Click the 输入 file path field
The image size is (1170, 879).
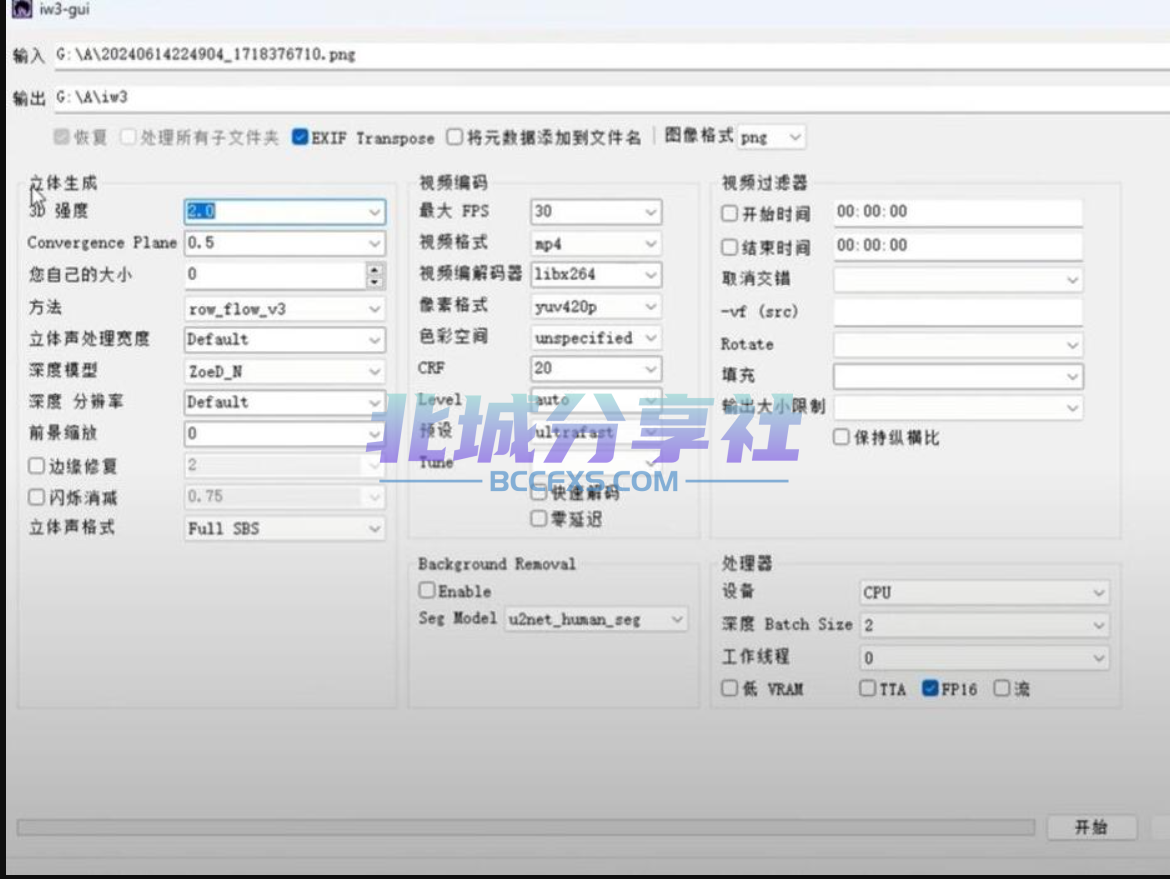tap(600, 55)
